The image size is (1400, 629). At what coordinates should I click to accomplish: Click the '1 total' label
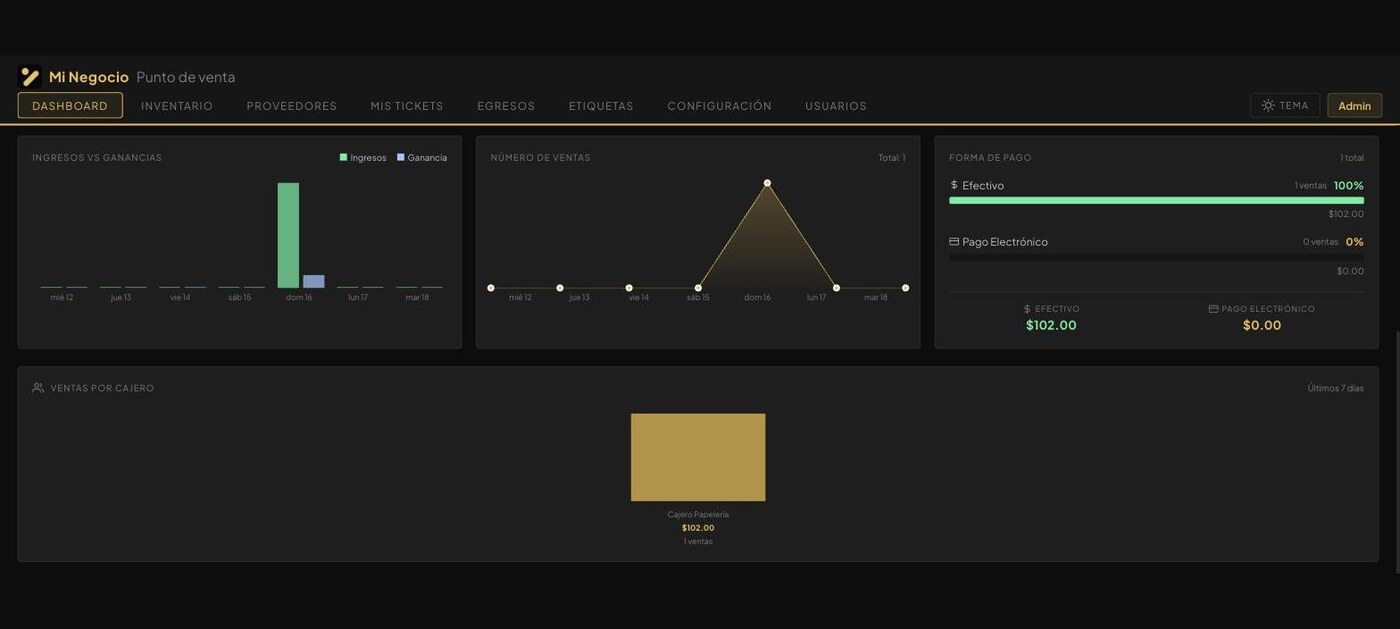click(x=1352, y=158)
